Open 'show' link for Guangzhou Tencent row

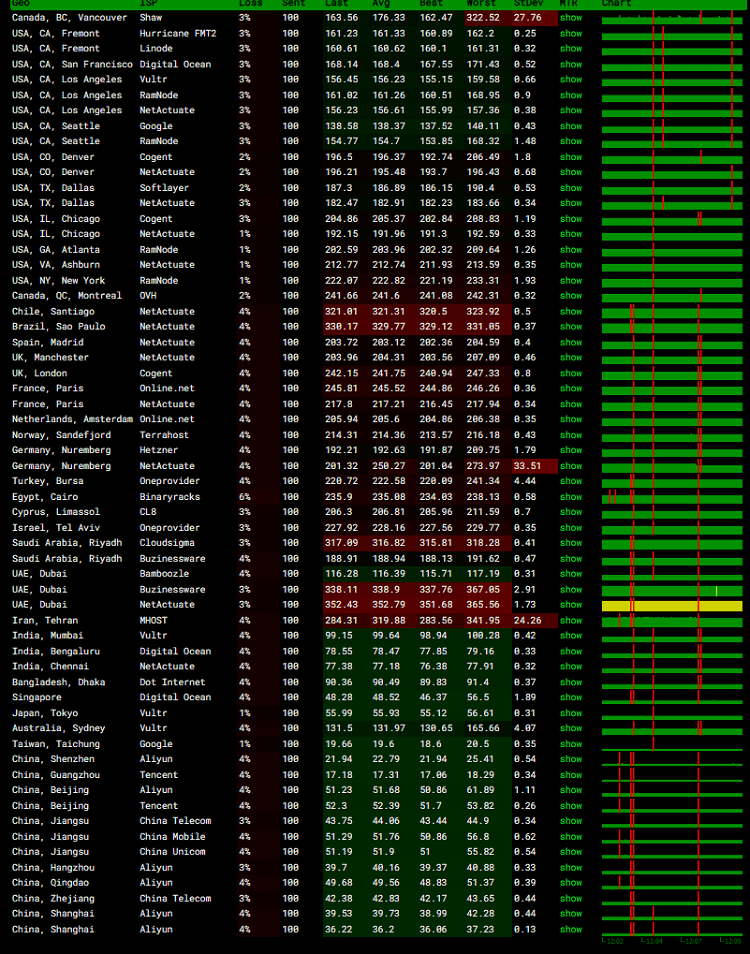click(571, 775)
